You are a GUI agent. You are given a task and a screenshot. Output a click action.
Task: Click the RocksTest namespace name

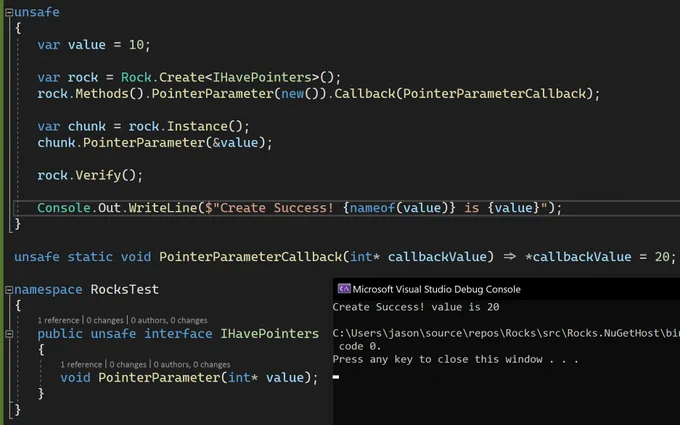pos(124,289)
